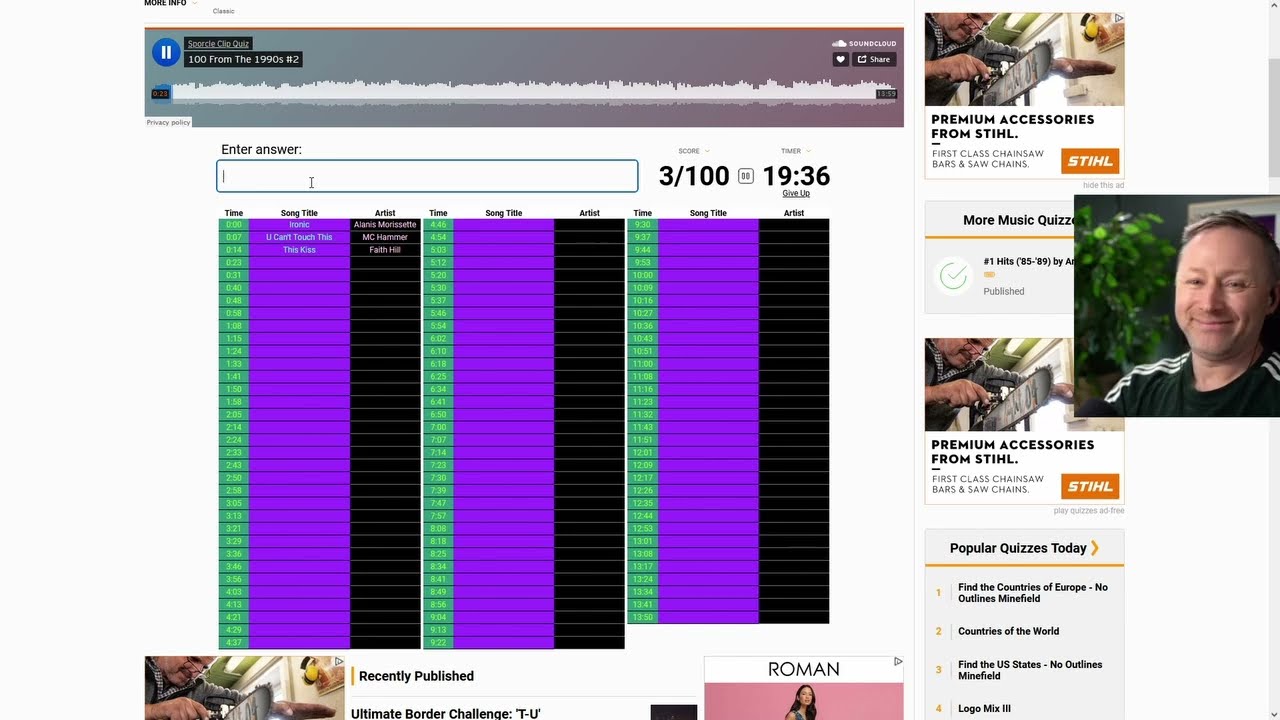Image resolution: width=1280 pixels, height=720 pixels.
Task: Click the 0:23 current playback time marker
Action: pyautogui.click(x=160, y=94)
